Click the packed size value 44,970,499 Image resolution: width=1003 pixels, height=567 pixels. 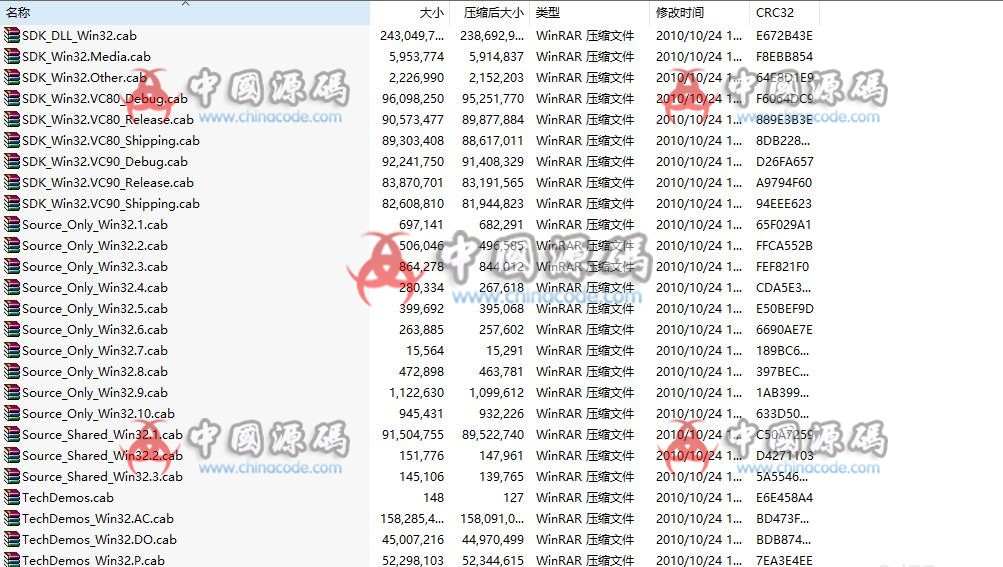click(493, 540)
